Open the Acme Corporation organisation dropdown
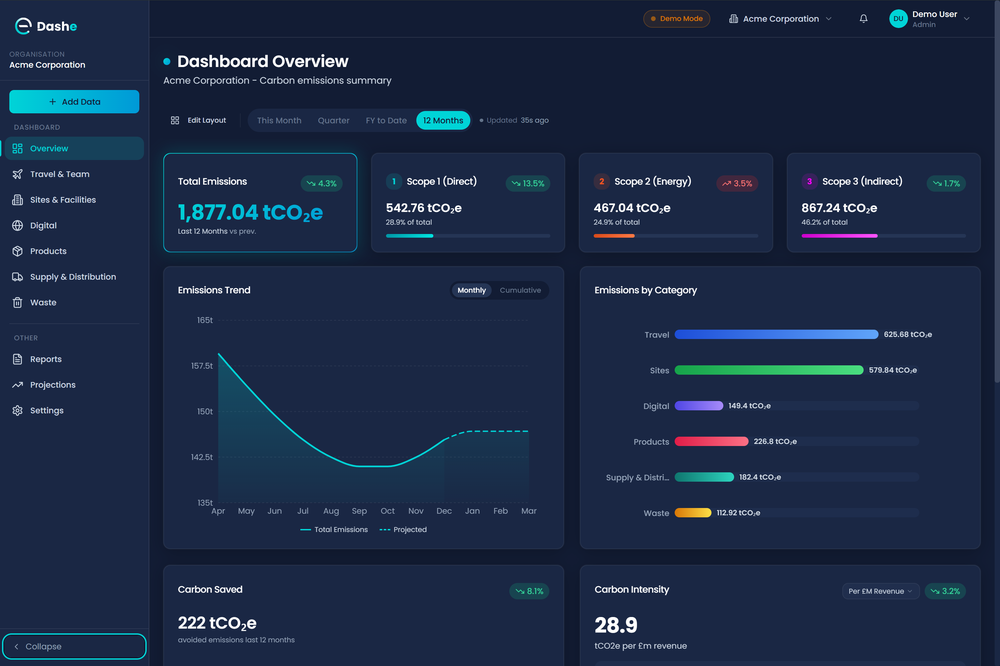 click(x=780, y=18)
